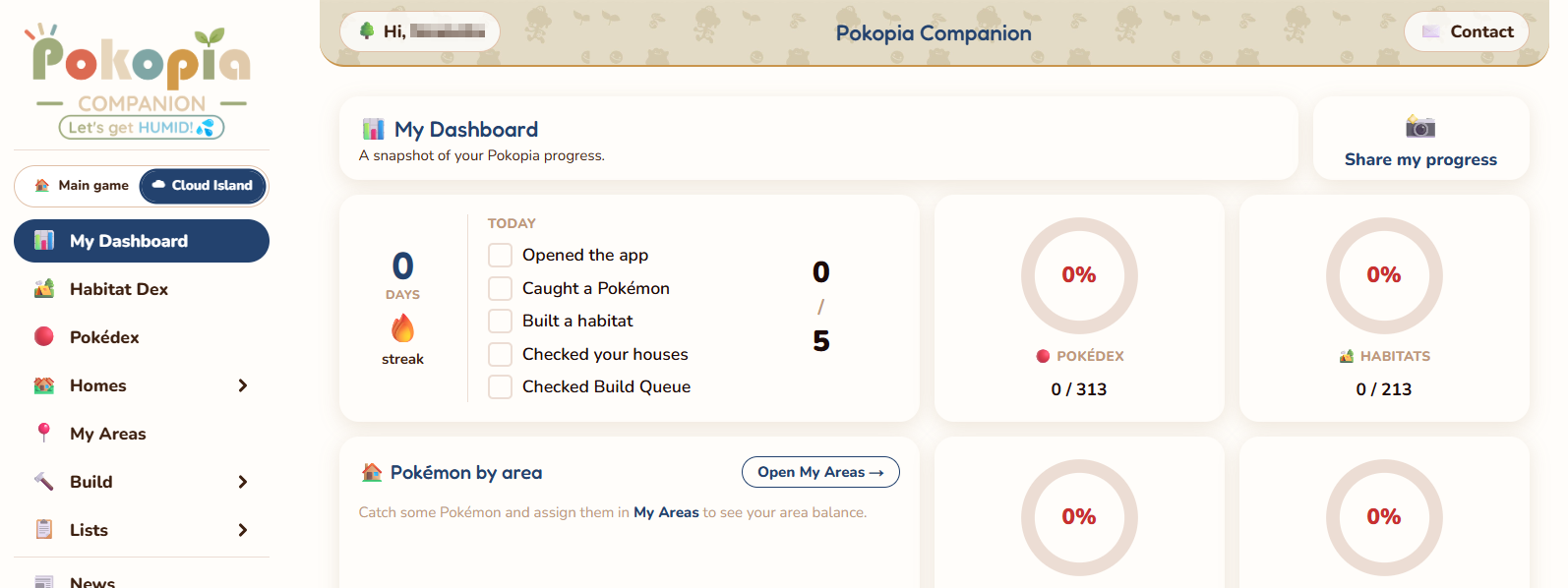Click the camera icon above Share my progress
Viewport: 1568px width, 588px height.
pyautogui.click(x=1420, y=126)
